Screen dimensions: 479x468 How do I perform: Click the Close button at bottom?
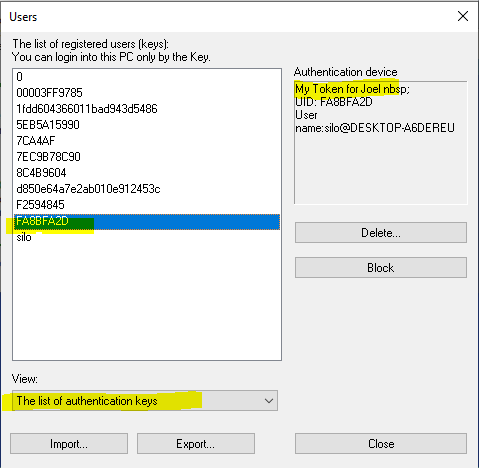[381, 444]
